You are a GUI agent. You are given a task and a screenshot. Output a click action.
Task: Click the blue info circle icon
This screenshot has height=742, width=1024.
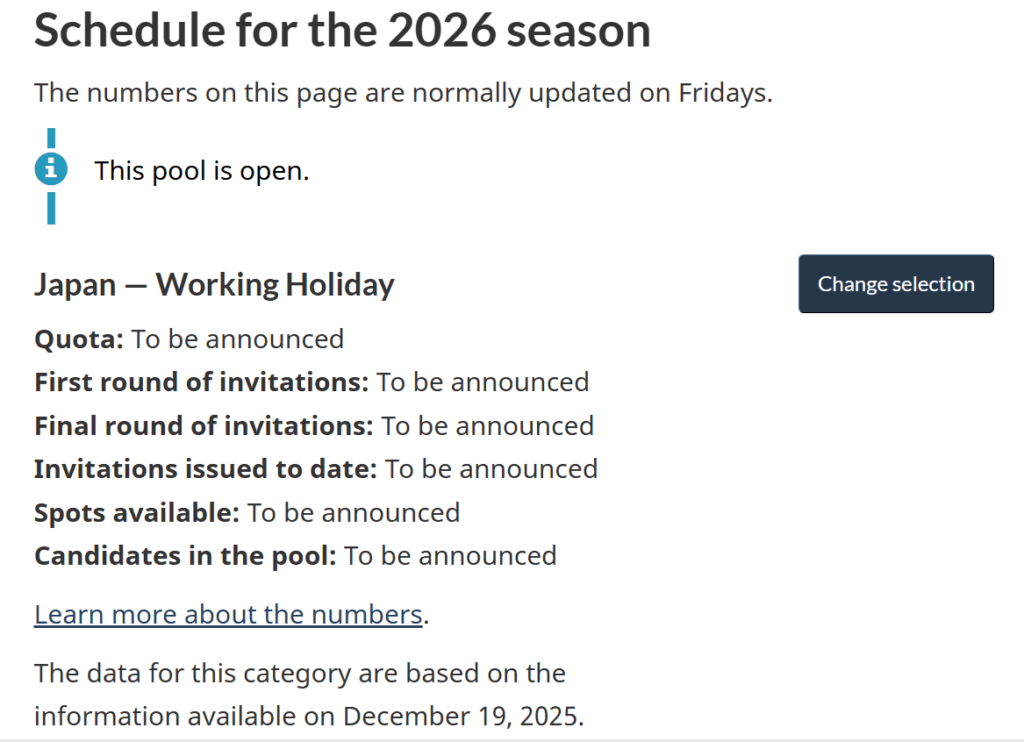[51, 170]
